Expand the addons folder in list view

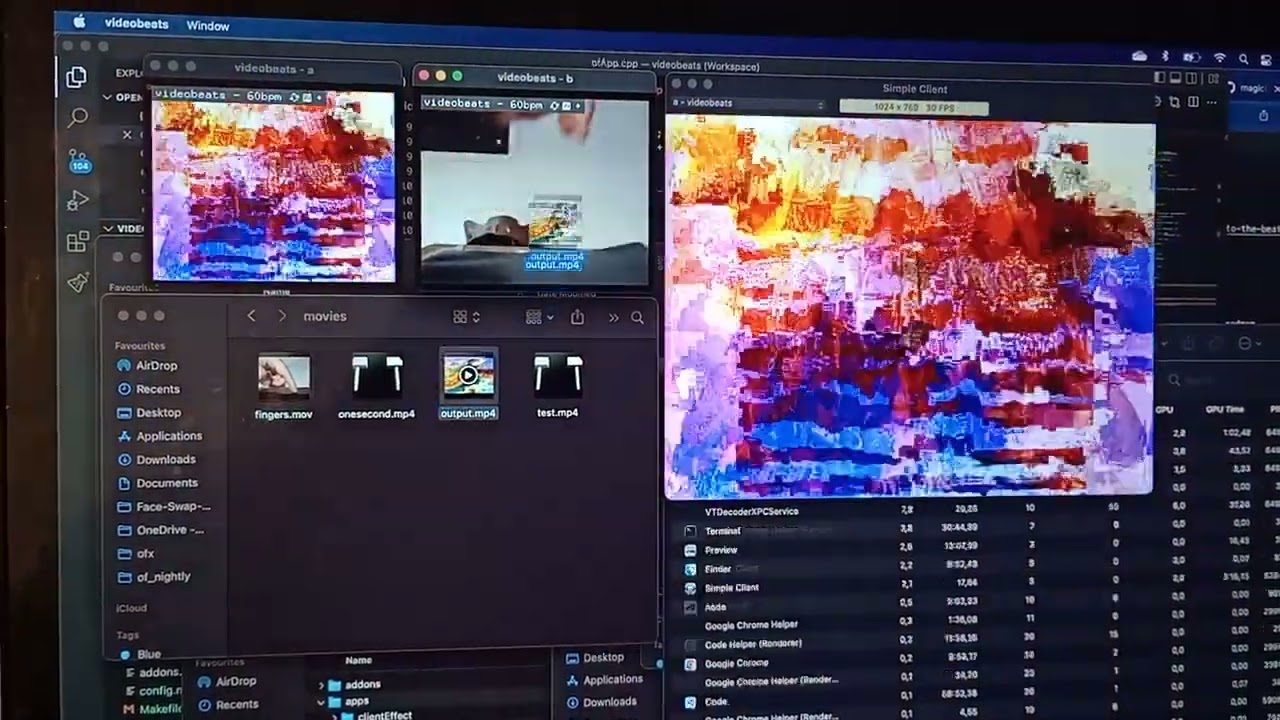click(x=322, y=685)
